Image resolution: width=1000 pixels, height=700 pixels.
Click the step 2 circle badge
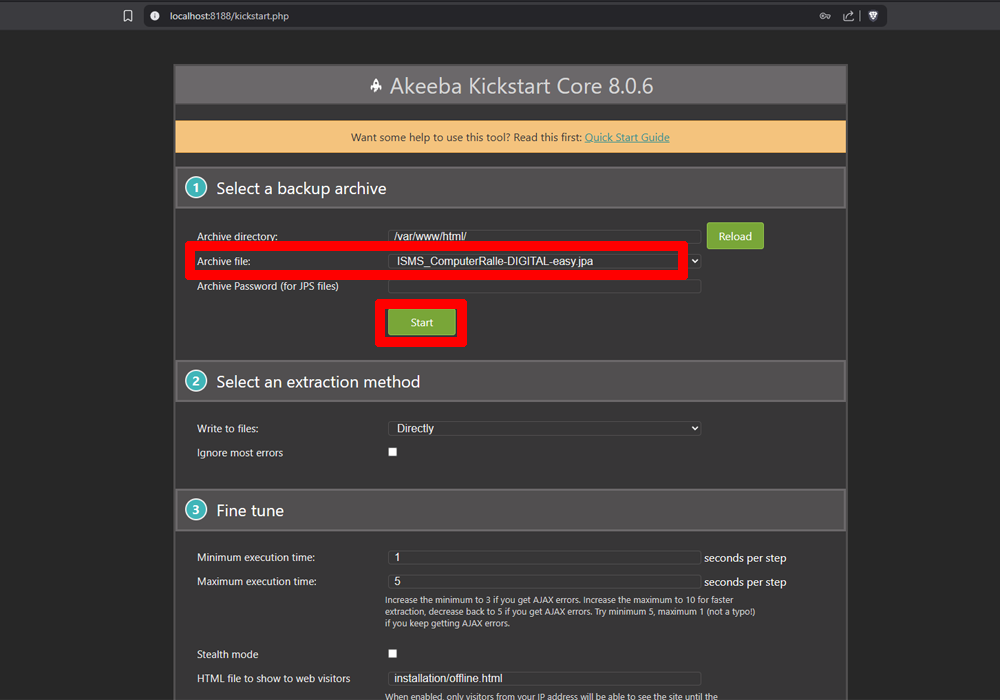[195, 380]
